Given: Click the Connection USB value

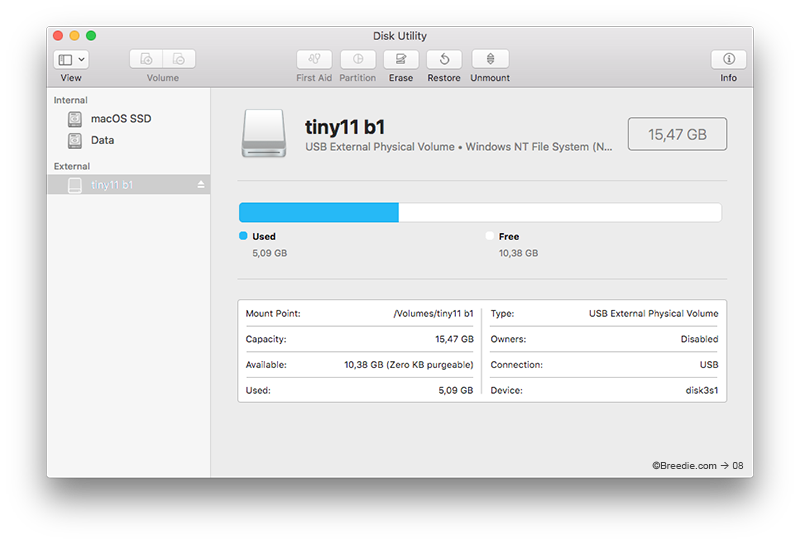Looking at the screenshot, I should pyautogui.click(x=709, y=365).
